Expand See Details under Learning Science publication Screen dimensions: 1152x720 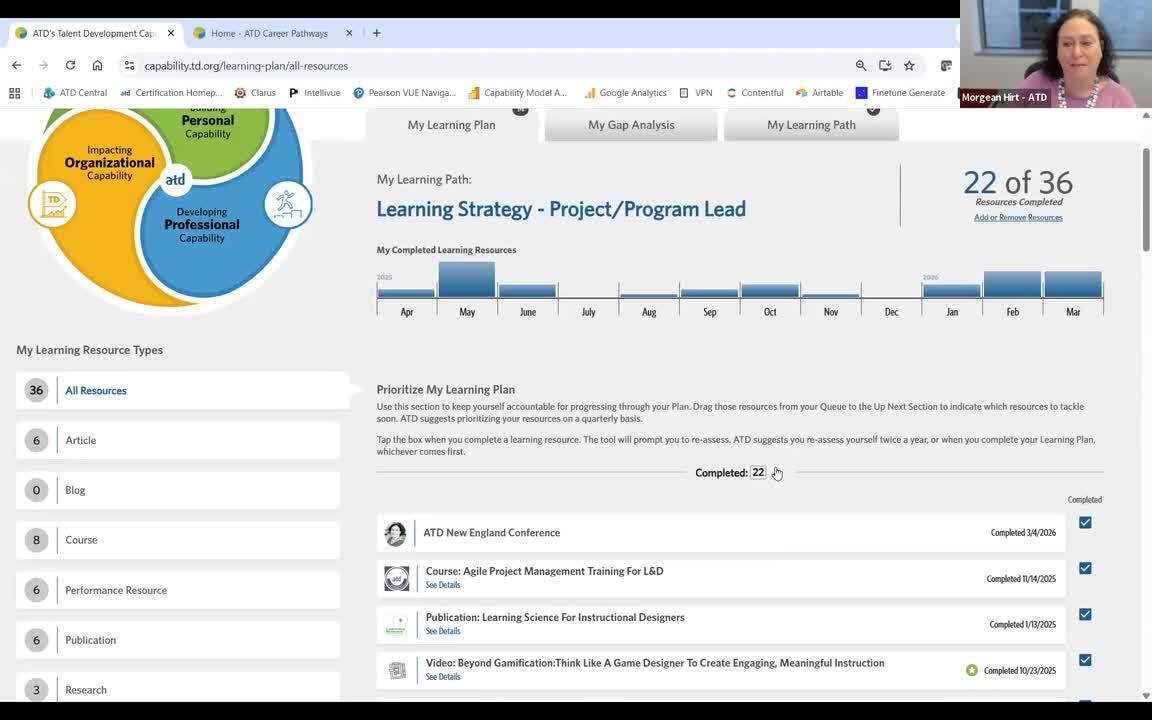(x=443, y=631)
